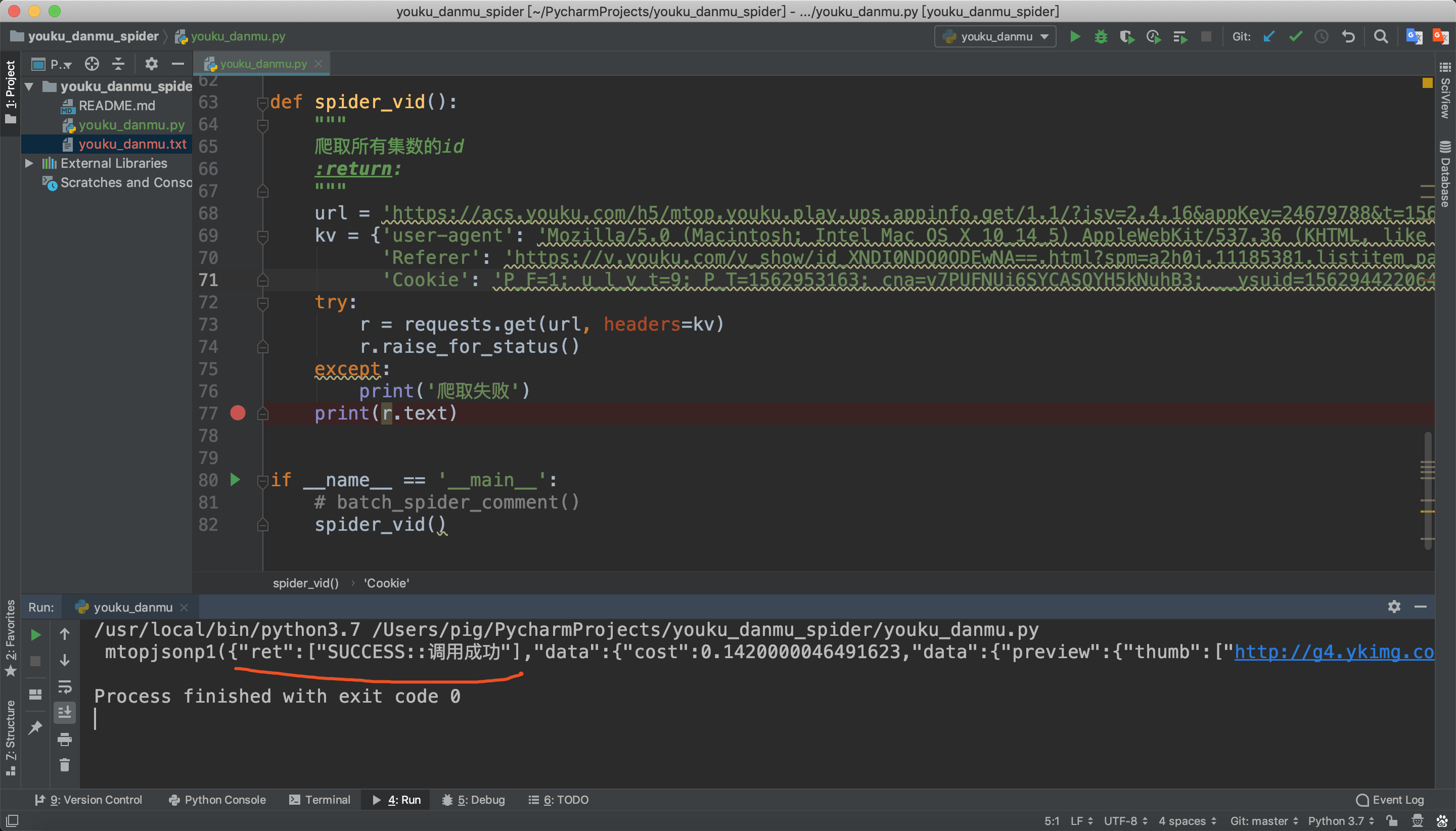Locate current file with the crosshair icon

(92, 63)
